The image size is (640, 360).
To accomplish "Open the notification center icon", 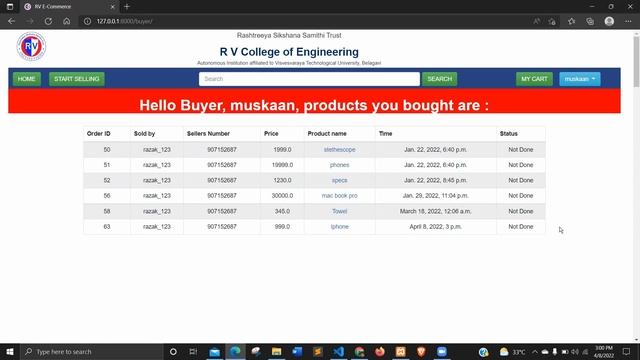I will (x=627, y=352).
